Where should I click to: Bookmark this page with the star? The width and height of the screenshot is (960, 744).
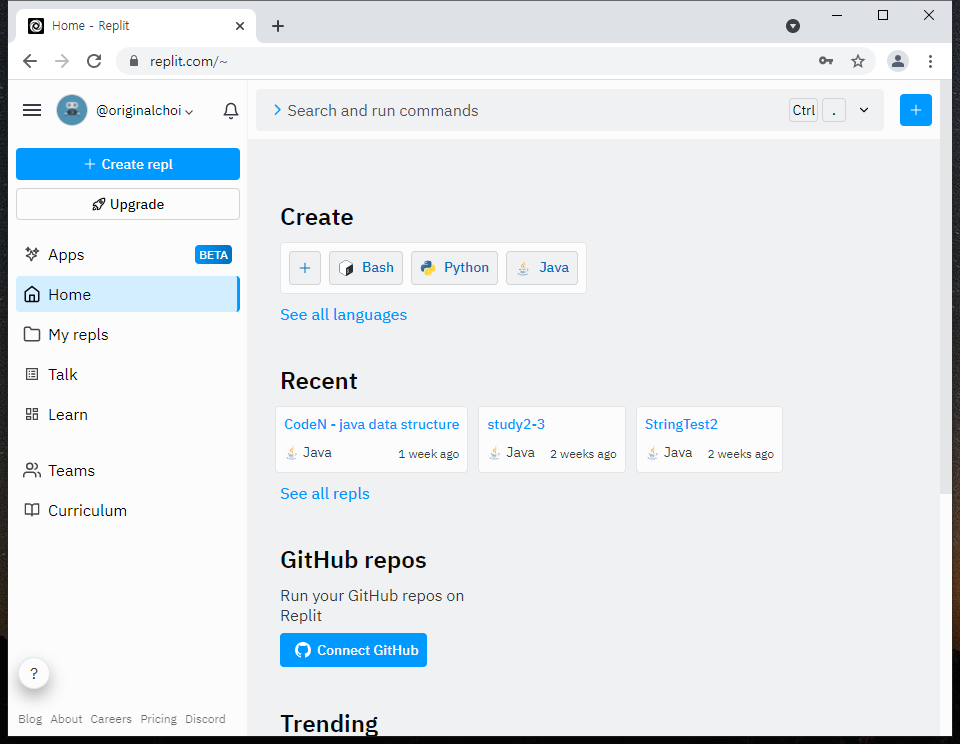(858, 61)
